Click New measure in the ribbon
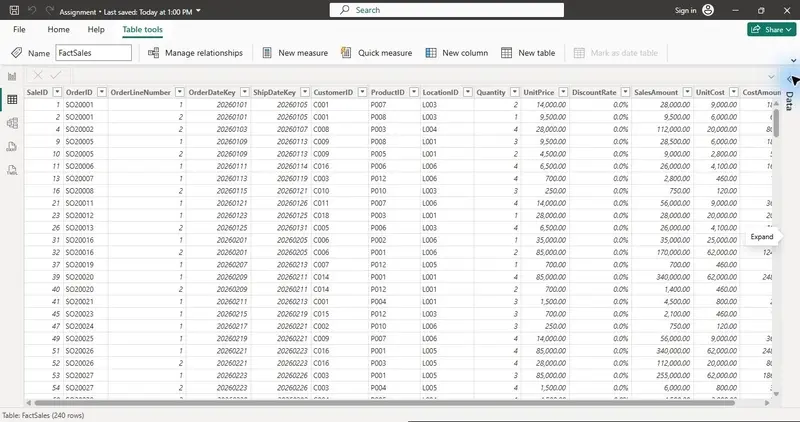This screenshot has width=800, height=422. coord(295,53)
